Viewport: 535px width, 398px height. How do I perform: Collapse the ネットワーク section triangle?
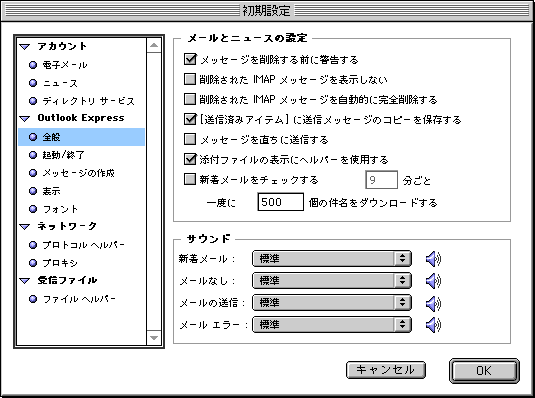pyautogui.click(x=25, y=227)
